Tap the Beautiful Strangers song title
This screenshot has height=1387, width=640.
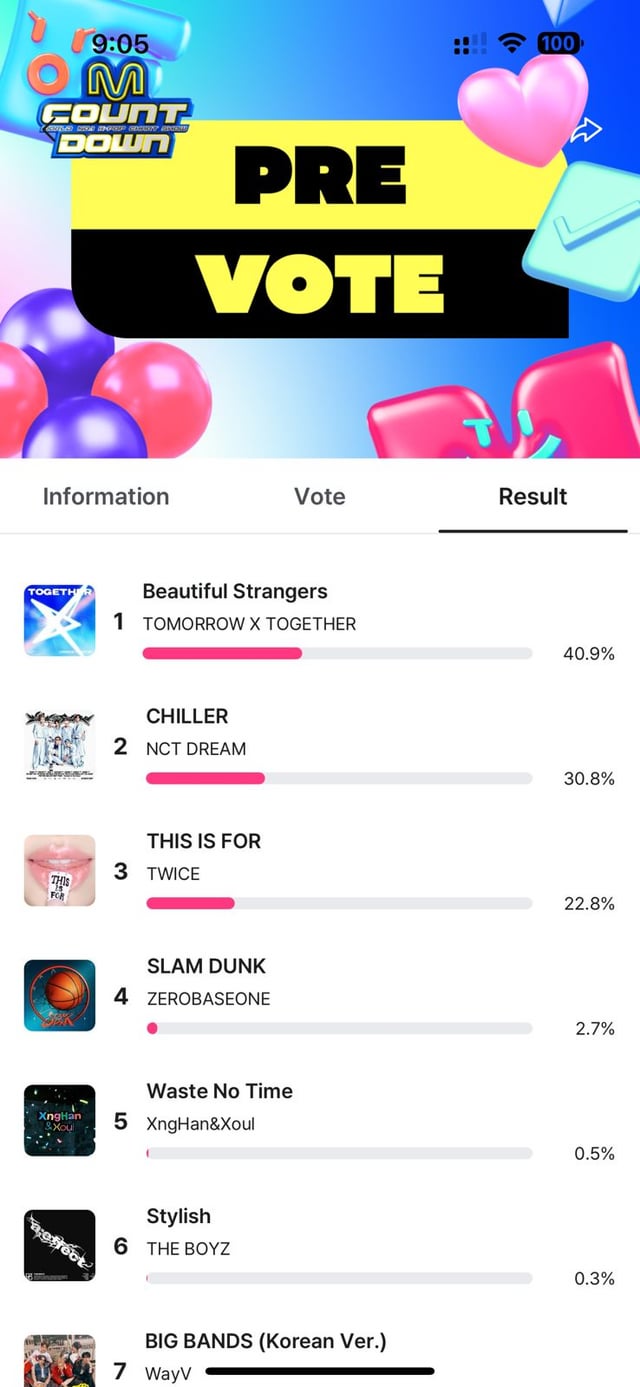pyautogui.click(x=235, y=592)
